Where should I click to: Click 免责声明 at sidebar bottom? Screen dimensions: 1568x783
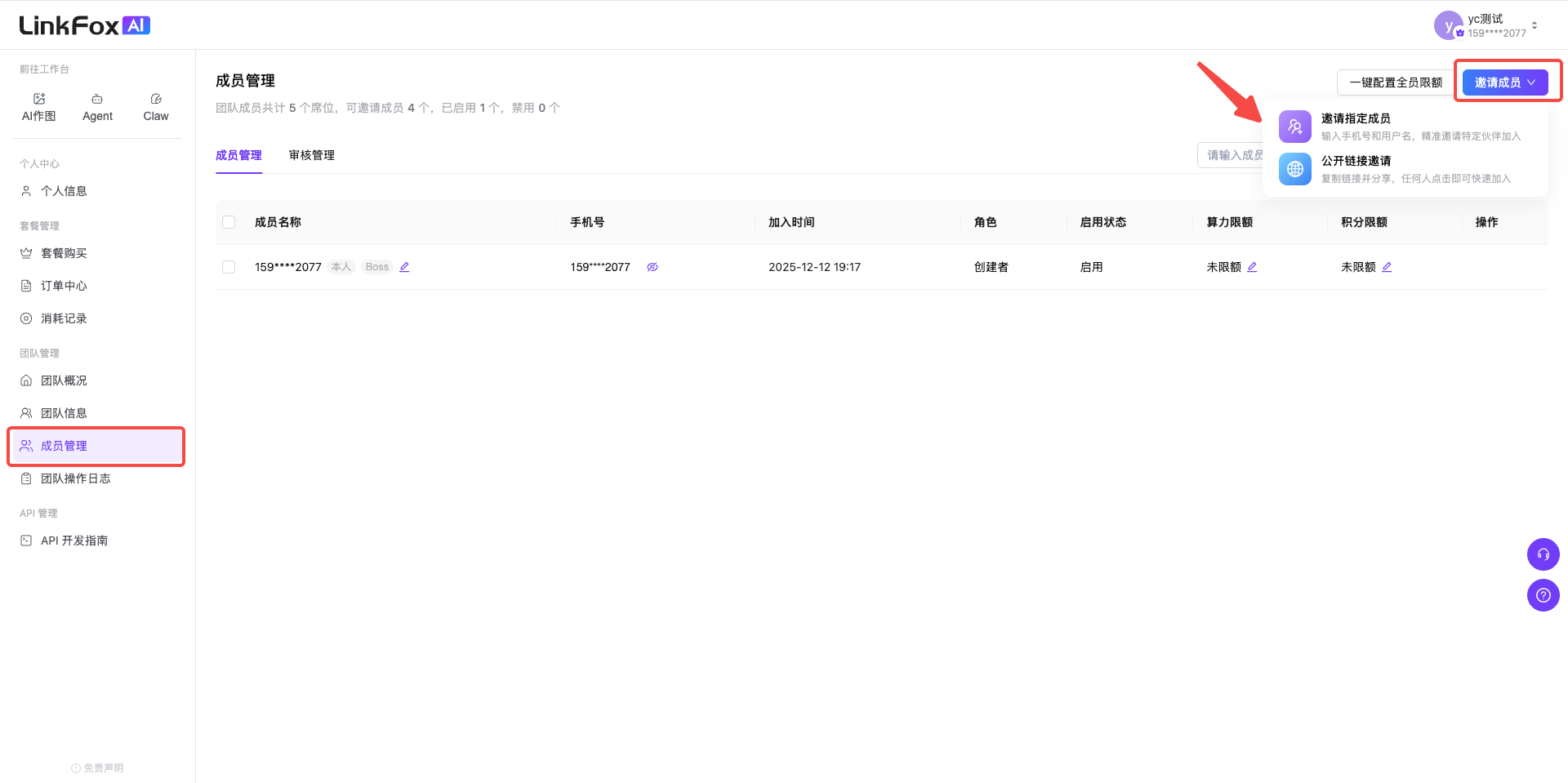coord(97,767)
